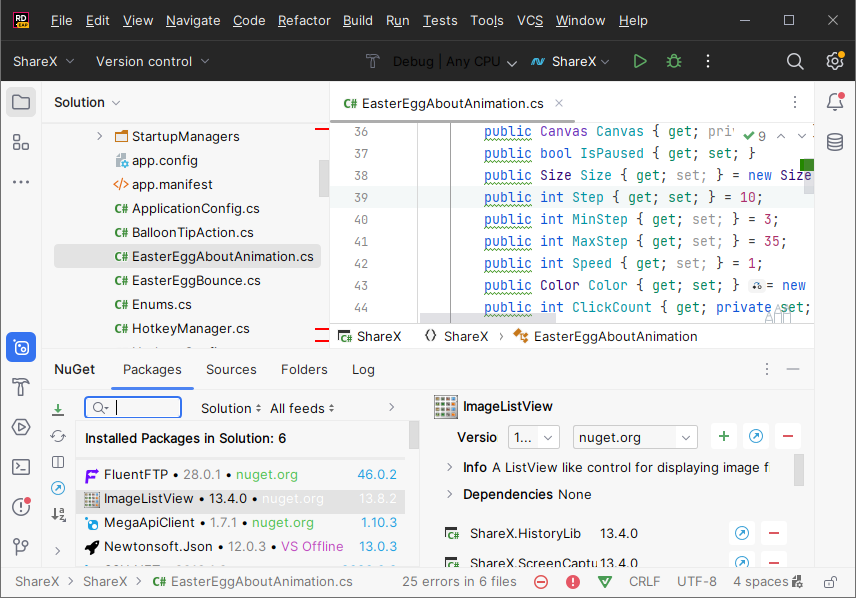Click the CRLF line separator in the status bar
The image size is (856, 598).
click(644, 581)
